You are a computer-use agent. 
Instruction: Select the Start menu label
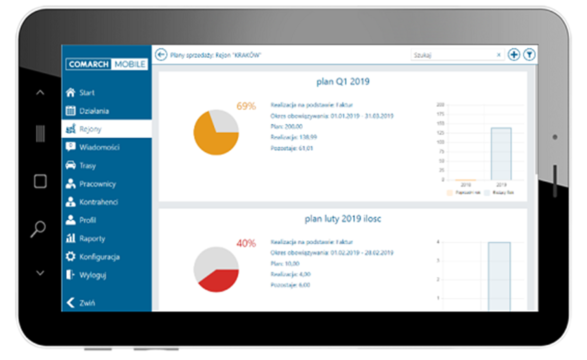pos(87,93)
